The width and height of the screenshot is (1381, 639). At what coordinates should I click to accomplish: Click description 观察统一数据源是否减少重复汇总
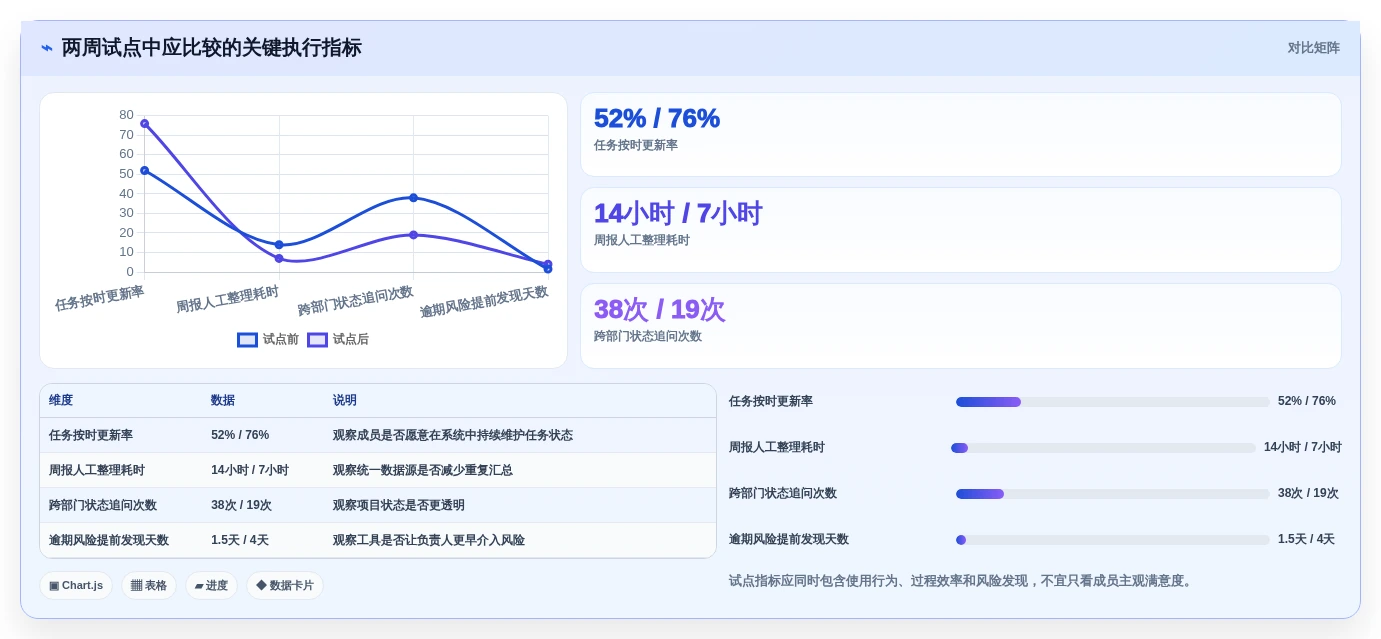[x=423, y=470]
